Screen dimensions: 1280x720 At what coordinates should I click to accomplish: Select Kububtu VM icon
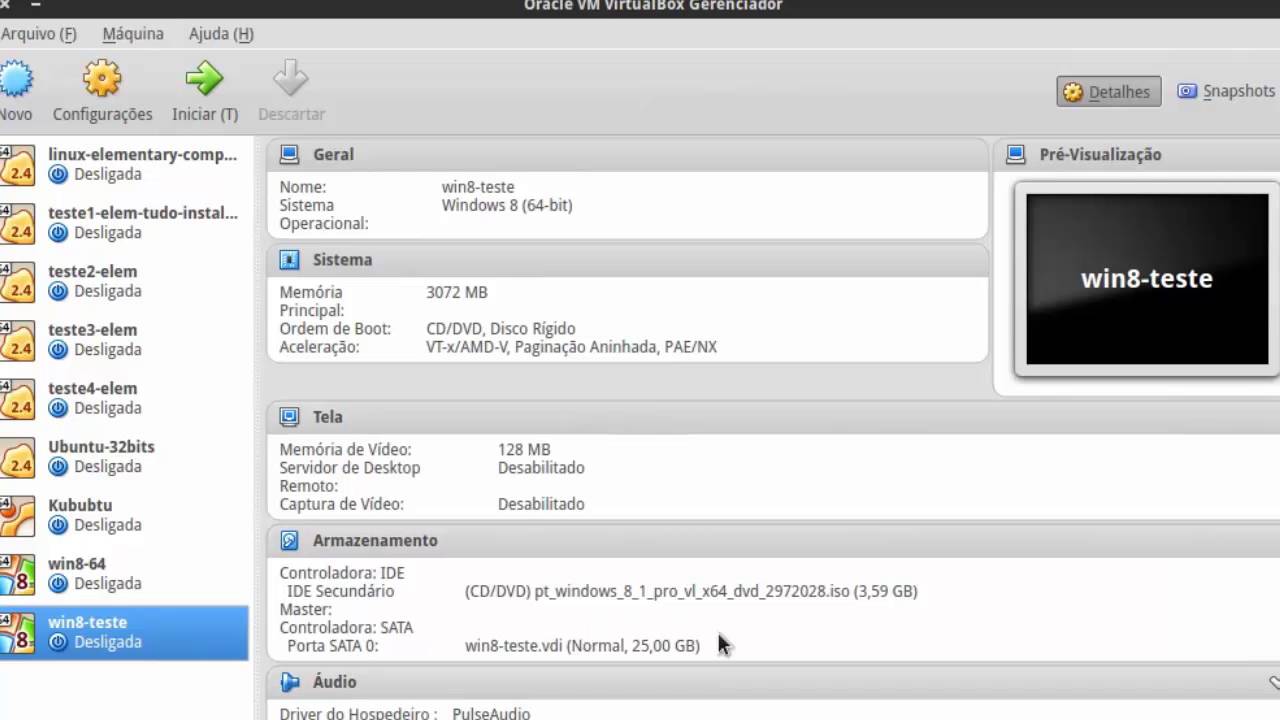pos(17,516)
